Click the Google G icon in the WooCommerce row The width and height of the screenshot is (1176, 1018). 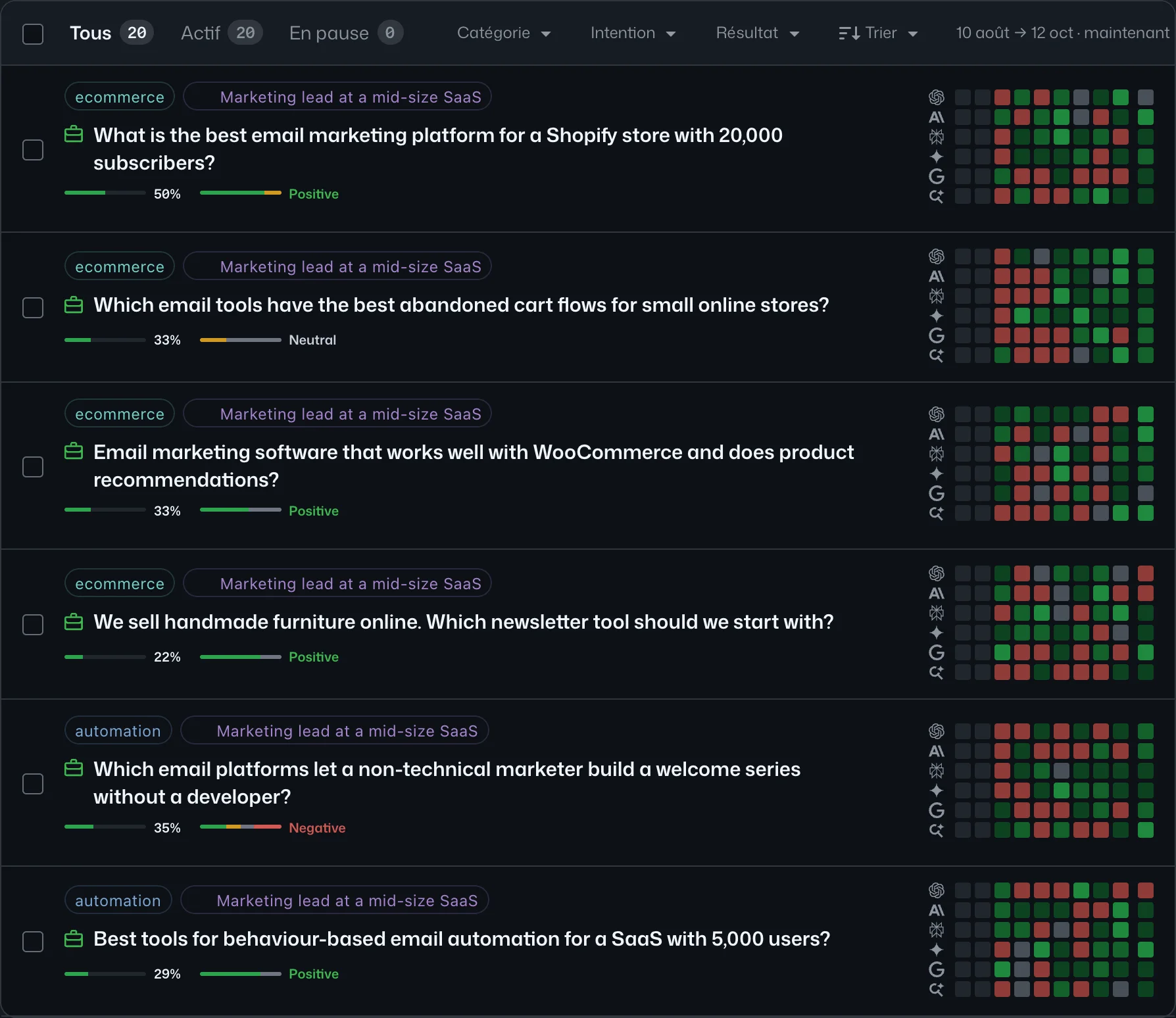(x=936, y=493)
